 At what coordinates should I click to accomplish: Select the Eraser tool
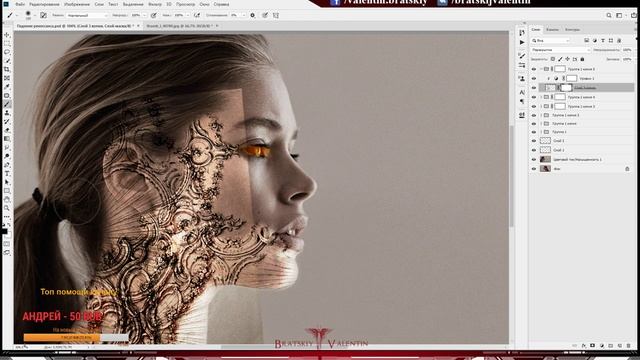coord(7,130)
